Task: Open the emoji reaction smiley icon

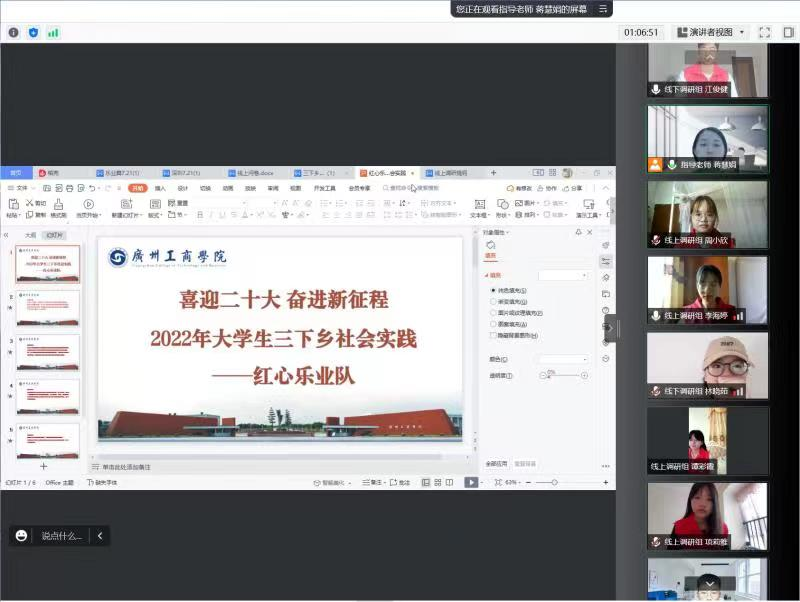Action: point(21,536)
